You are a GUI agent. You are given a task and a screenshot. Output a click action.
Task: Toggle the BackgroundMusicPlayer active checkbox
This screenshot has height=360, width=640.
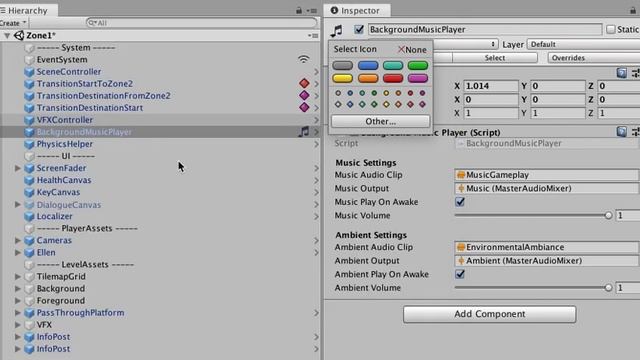[359, 29]
